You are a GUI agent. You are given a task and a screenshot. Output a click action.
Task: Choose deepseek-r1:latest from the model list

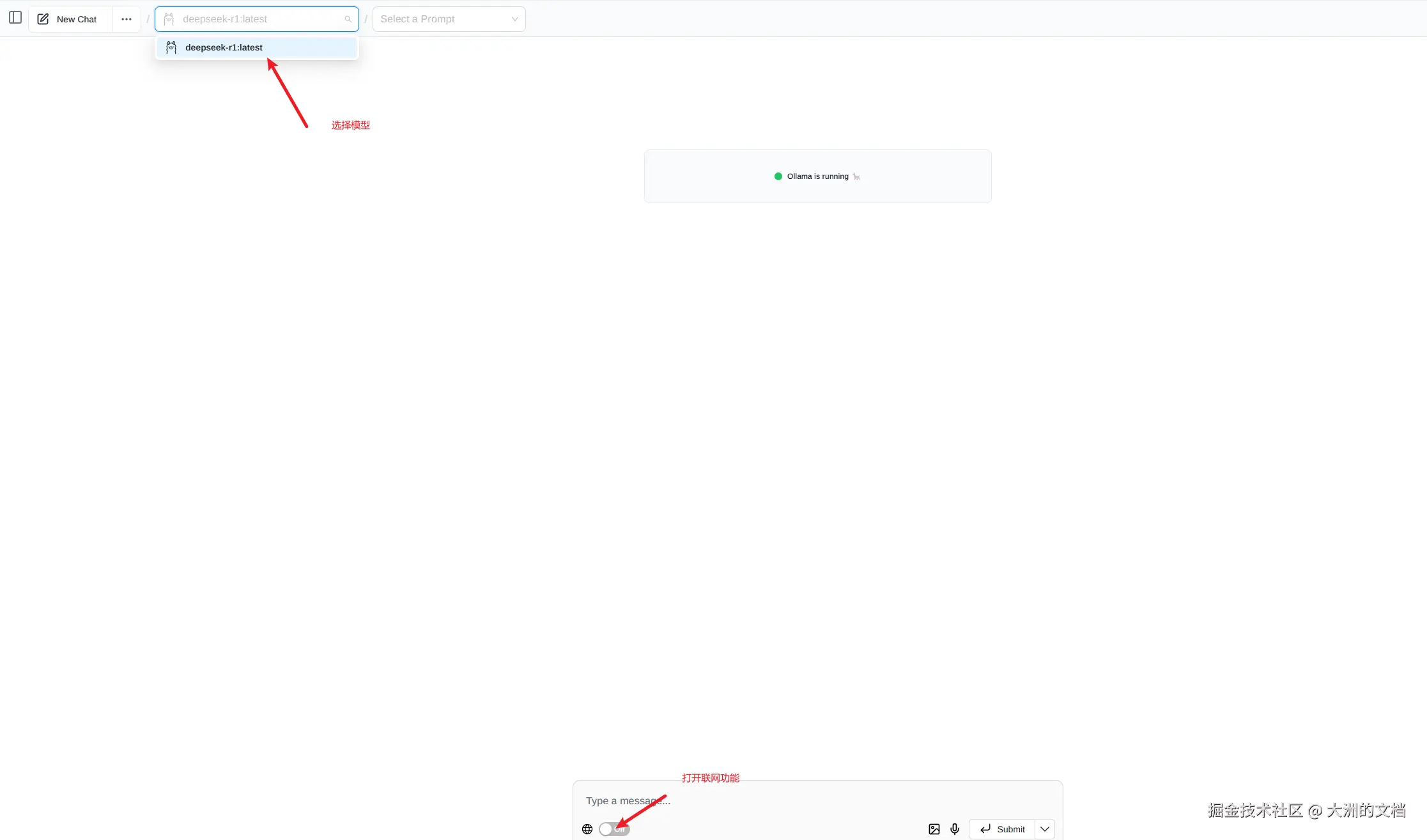point(224,47)
